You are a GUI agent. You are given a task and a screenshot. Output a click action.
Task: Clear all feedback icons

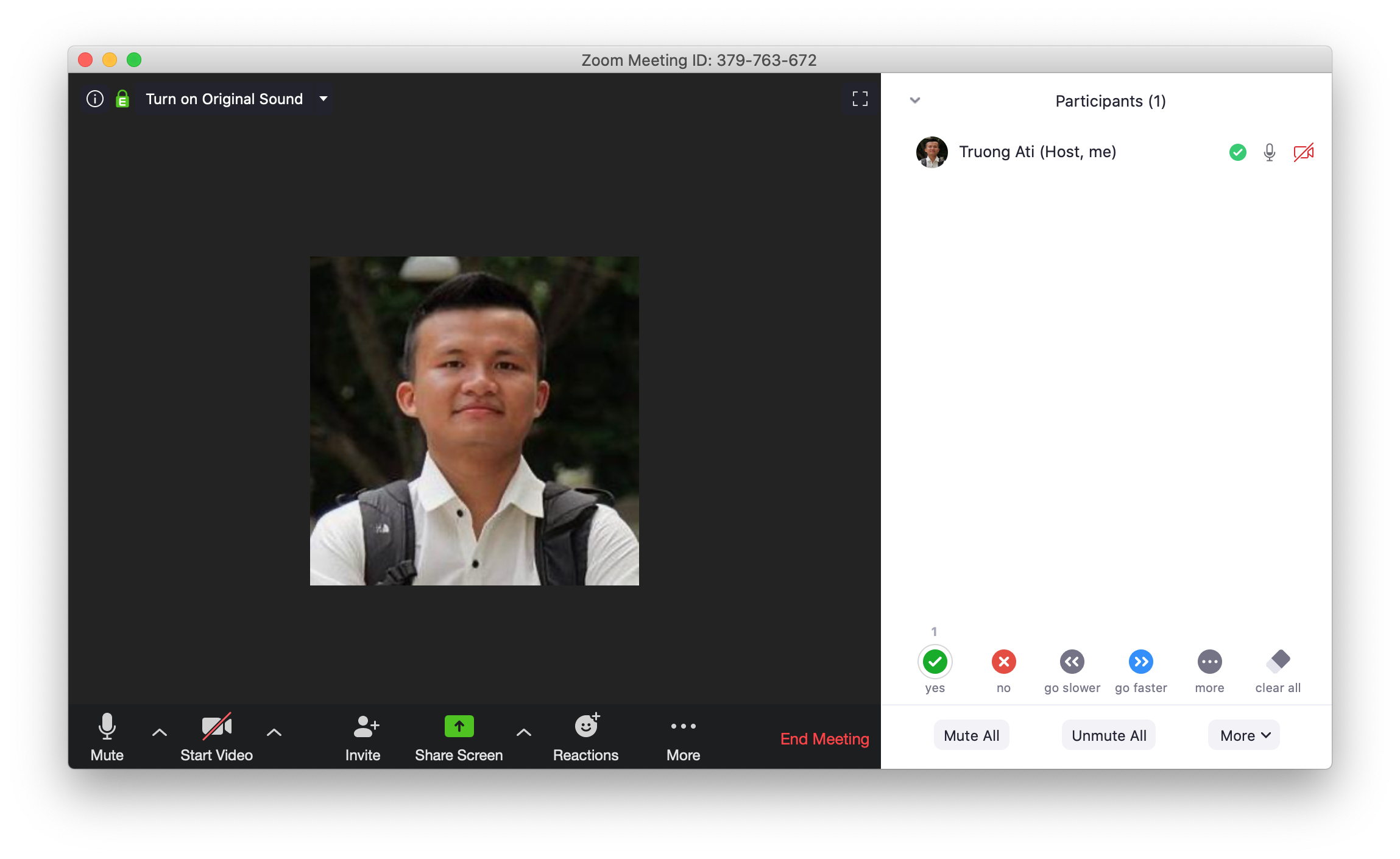coord(1278,661)
